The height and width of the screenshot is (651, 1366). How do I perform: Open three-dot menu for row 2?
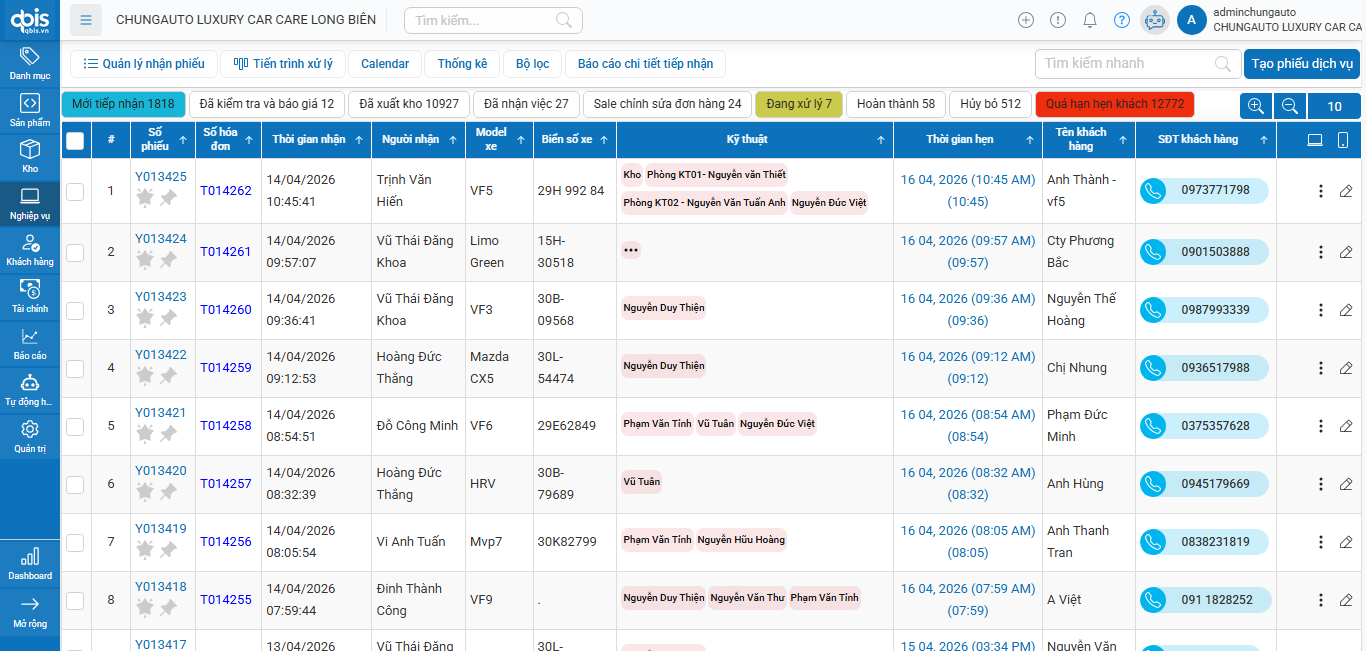(1320, 252)
